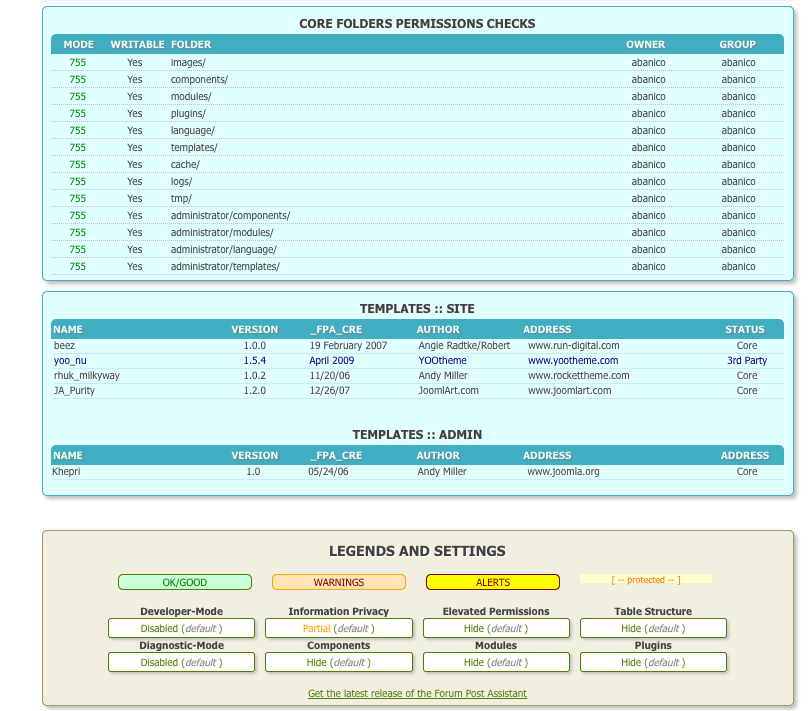This screenshot has height=711, width=809.
Task: Click the Developer-Mode Disabled setting box
Action: (x=182, y=628)
